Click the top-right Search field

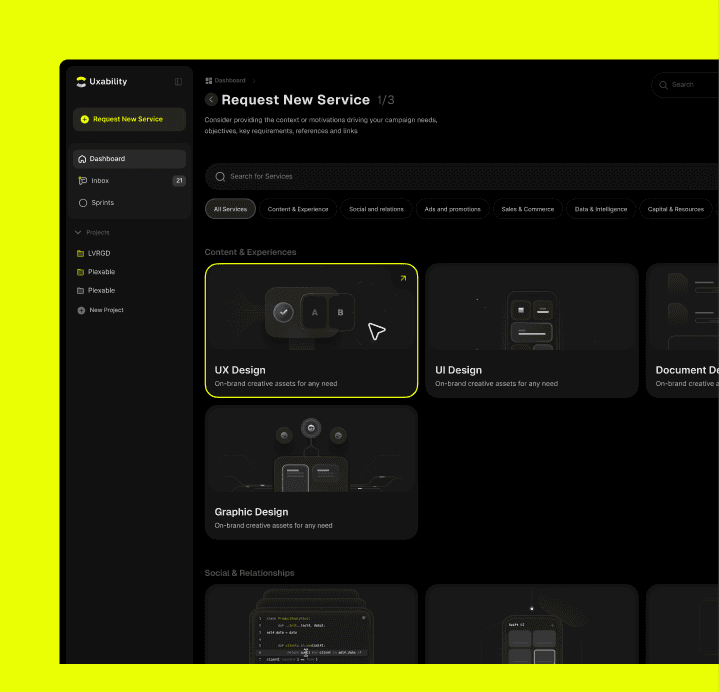pyautogui.click(x=685, y=85)
